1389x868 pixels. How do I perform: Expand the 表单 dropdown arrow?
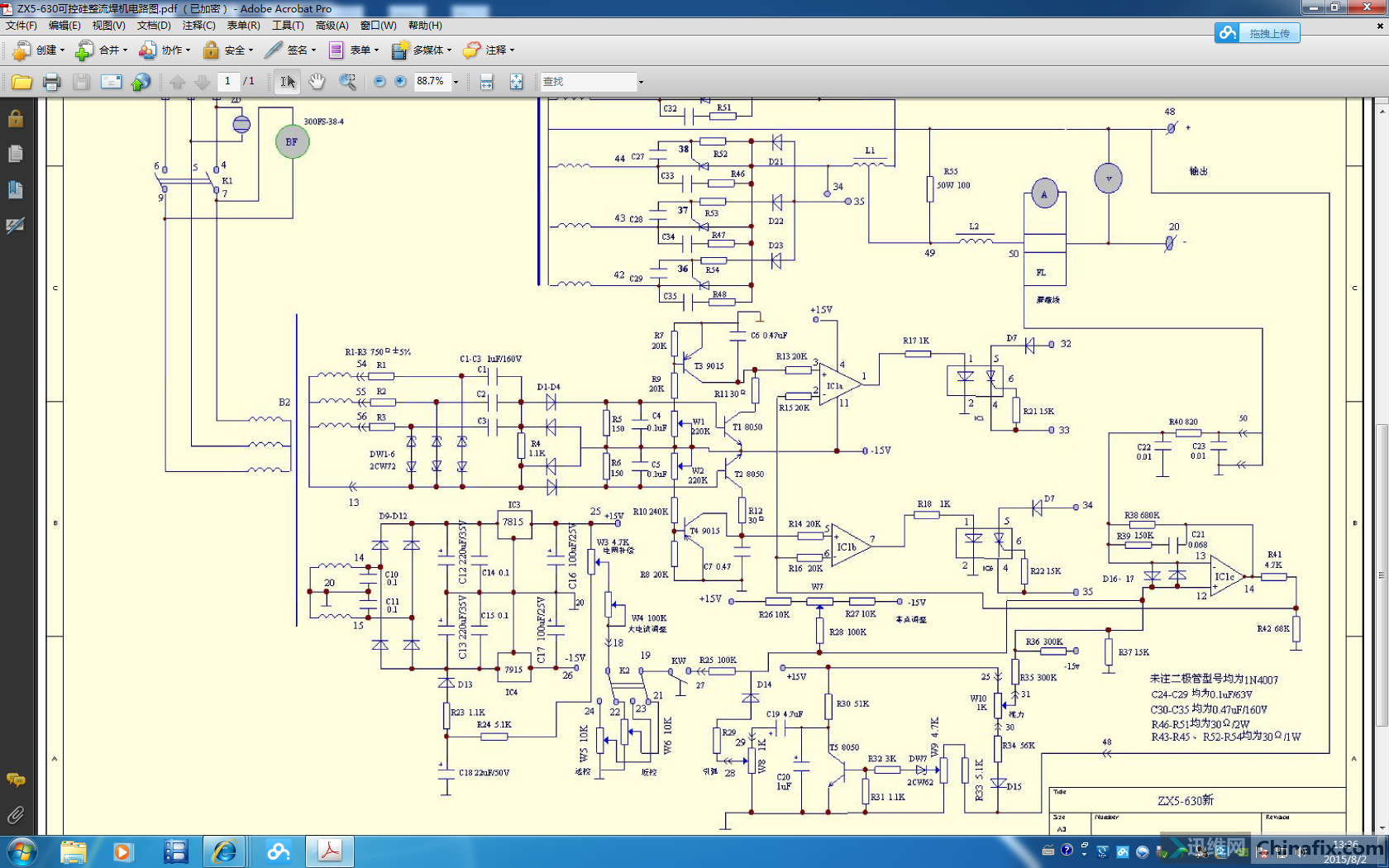click(376, 50)
